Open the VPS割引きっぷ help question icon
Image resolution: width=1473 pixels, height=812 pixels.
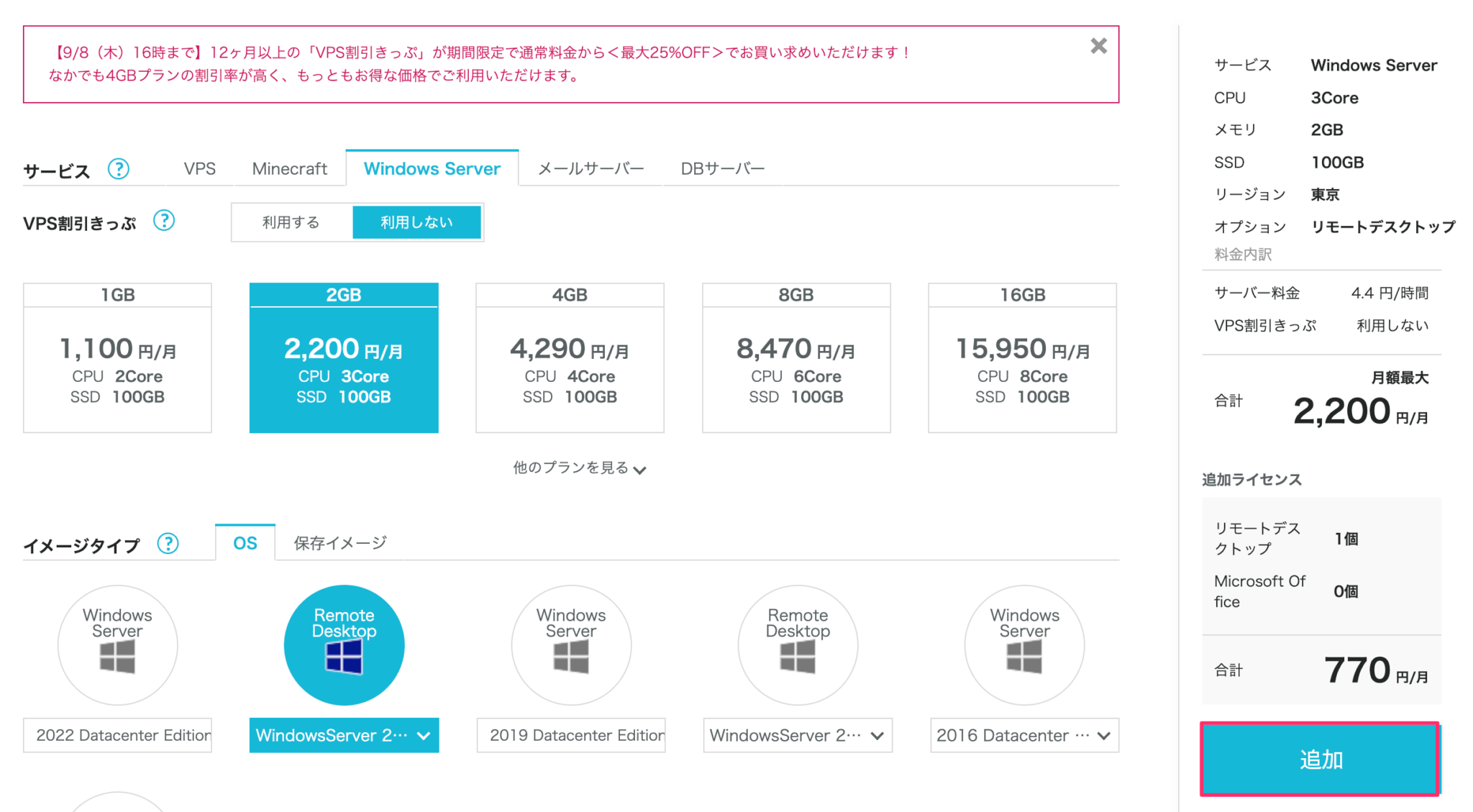point(164,221)
